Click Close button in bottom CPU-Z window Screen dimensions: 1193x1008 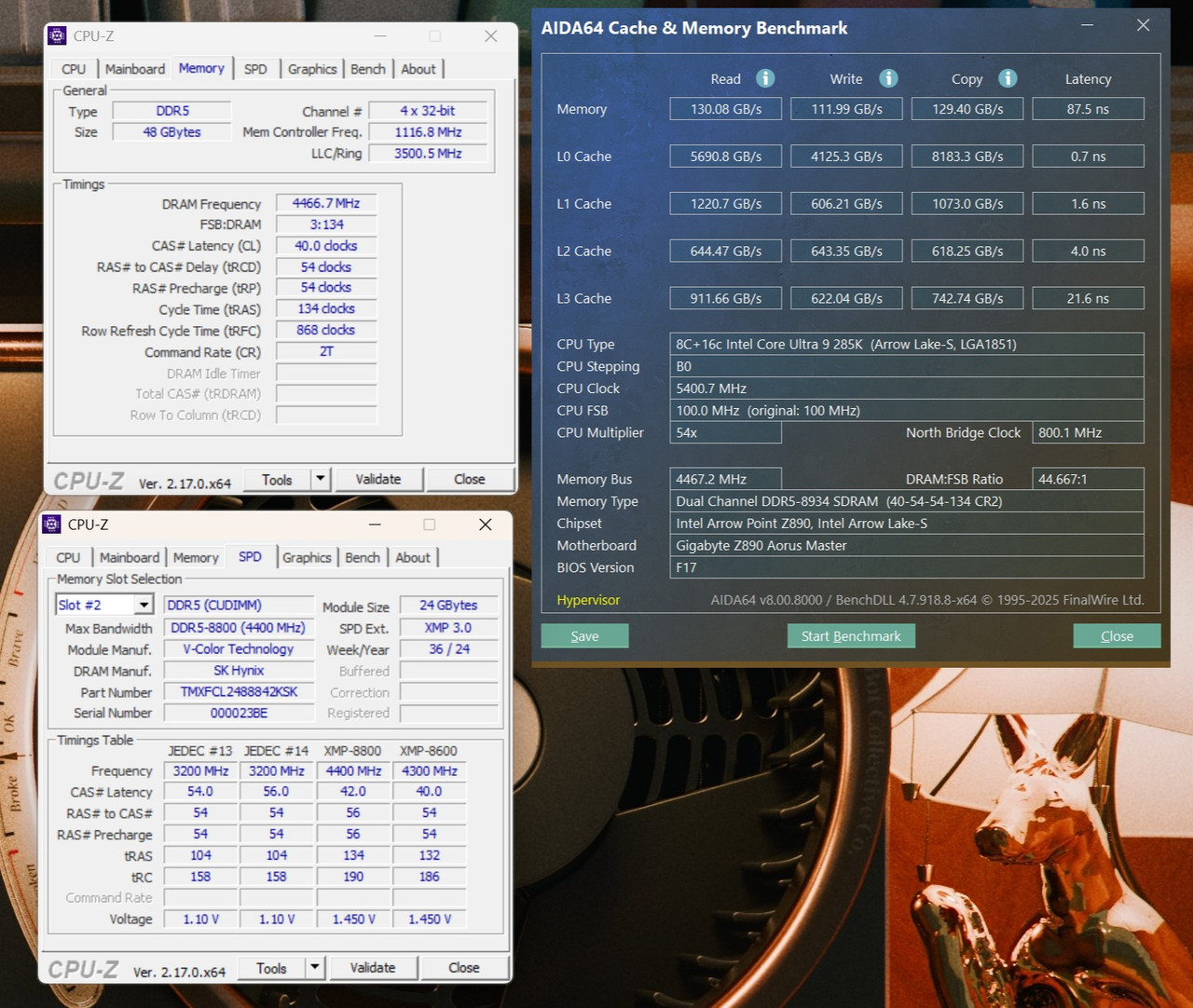click(x=464, y=967)
